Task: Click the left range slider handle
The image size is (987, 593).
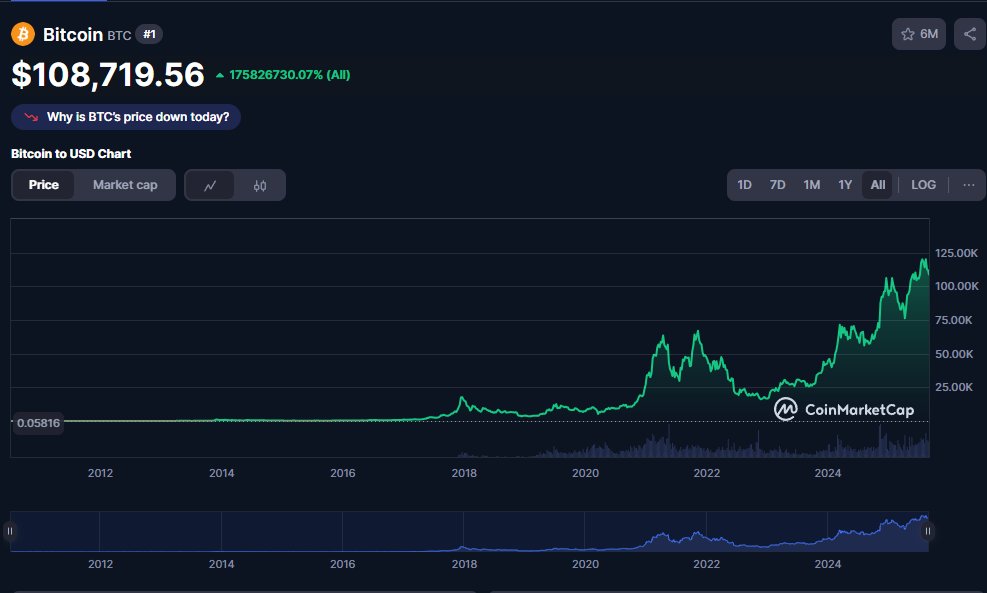Action: pos(9,531)
